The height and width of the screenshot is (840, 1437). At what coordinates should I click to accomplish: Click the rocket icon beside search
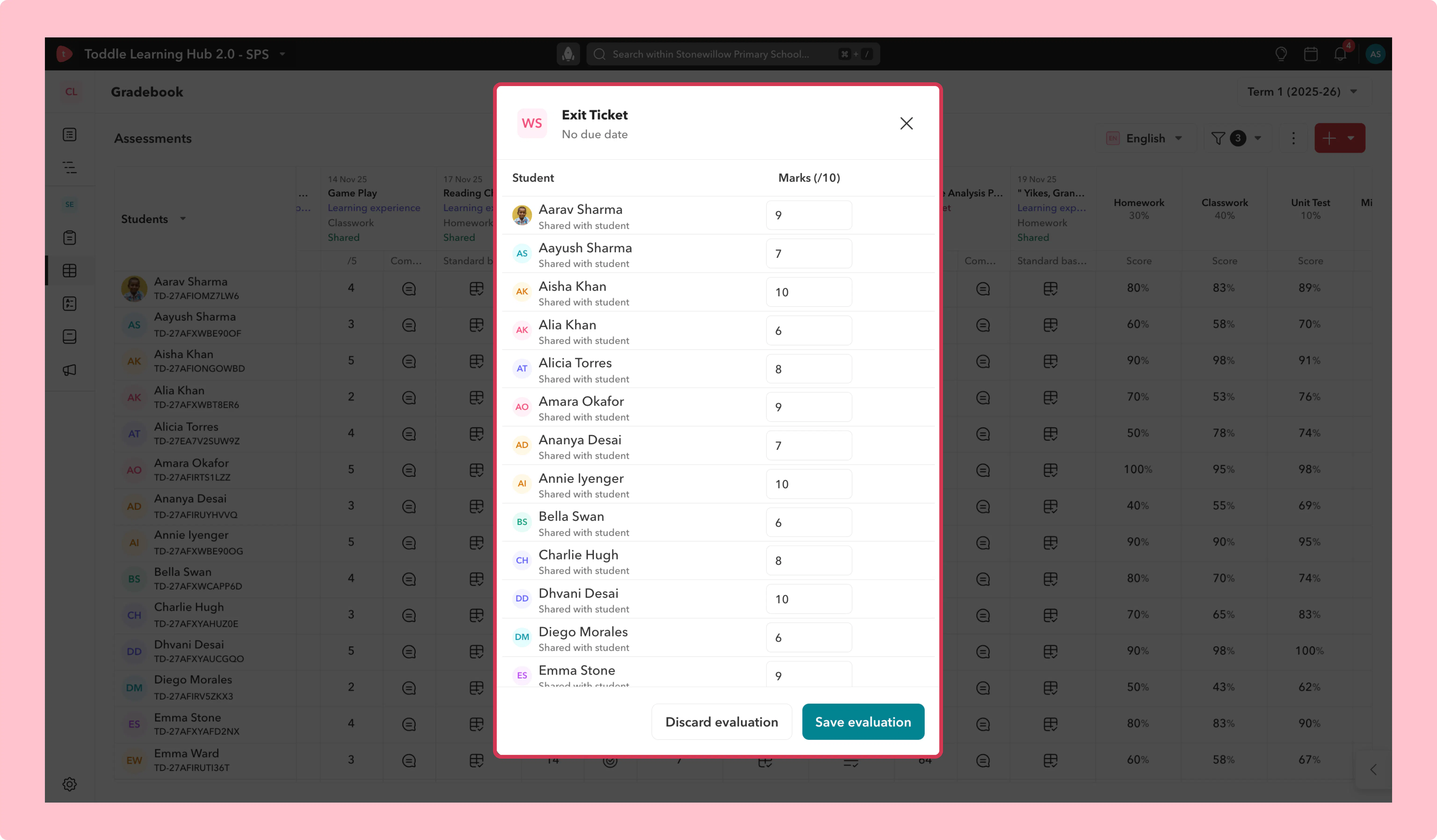568,54
